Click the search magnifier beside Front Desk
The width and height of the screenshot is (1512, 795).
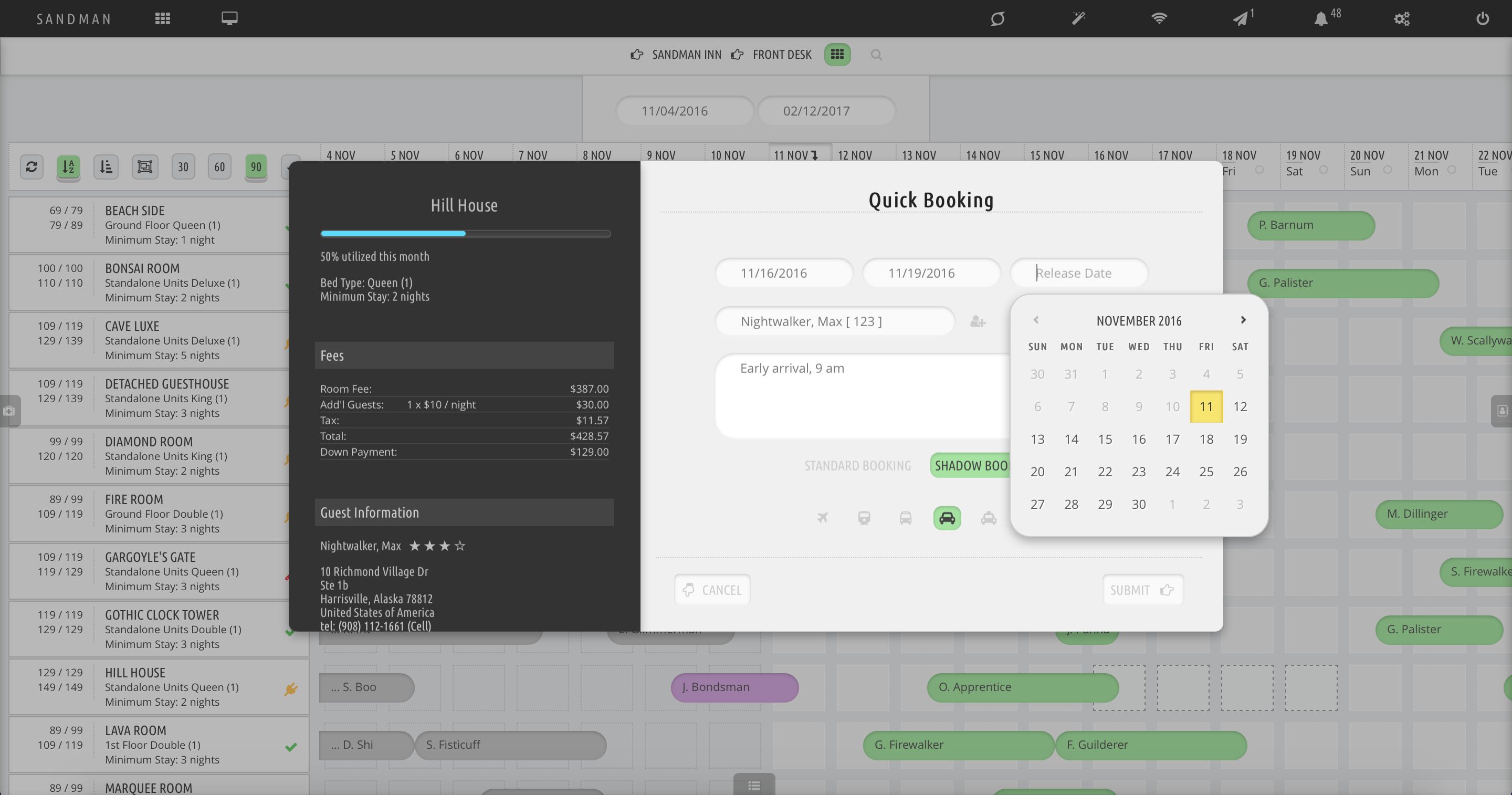pyautogui.click(x=876, y=55)
